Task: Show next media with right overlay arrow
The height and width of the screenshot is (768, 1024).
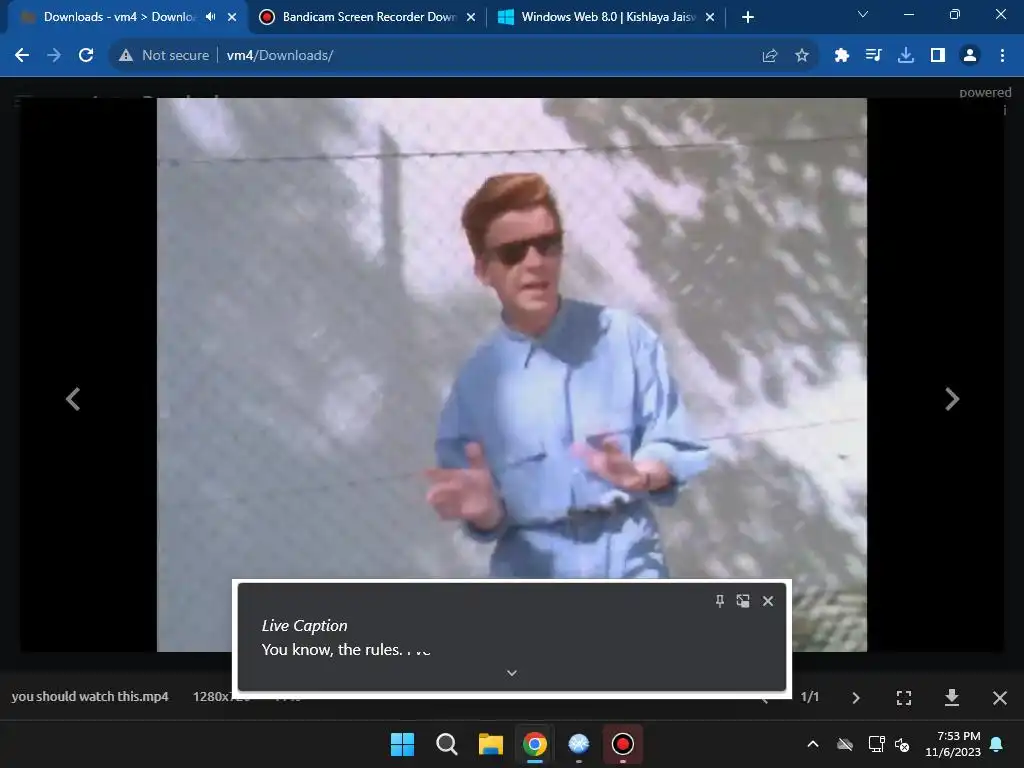Action: [x=952, y=399]
